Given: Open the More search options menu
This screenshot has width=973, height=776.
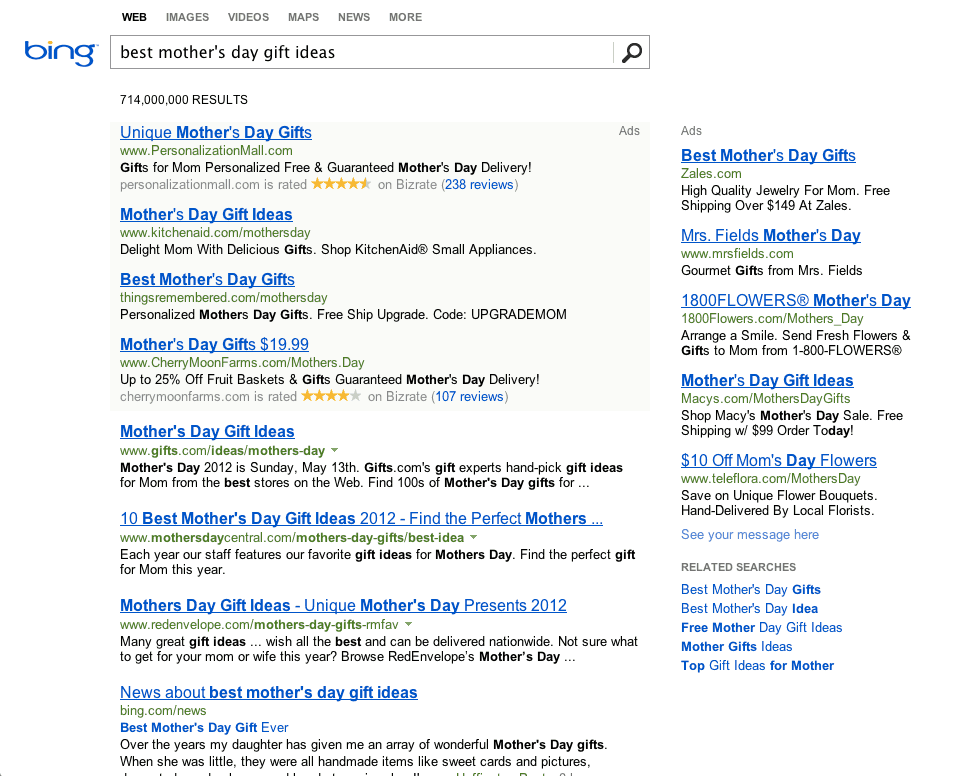Looking at the screenshot, I should (405, 17).
